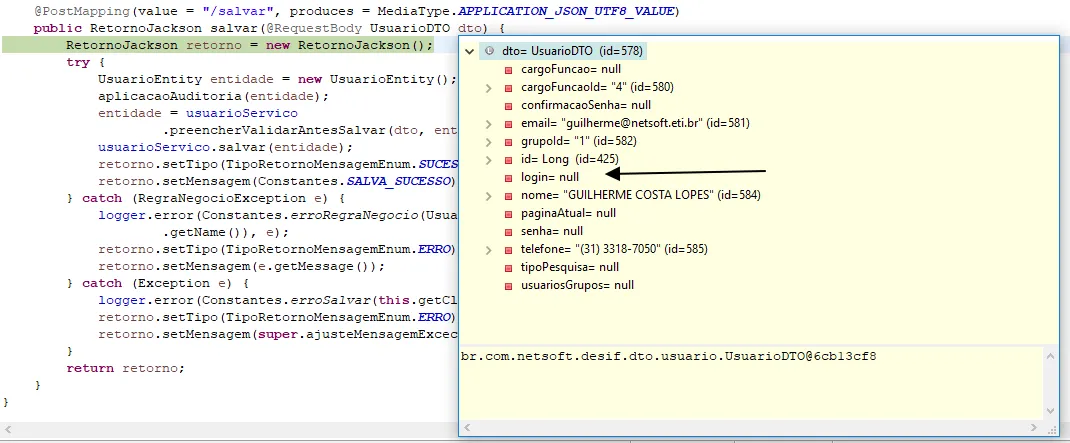Screen dimensions: 1070x443
Task: Click the field icon beside tipoPesquisa
Action: [508, 268]
